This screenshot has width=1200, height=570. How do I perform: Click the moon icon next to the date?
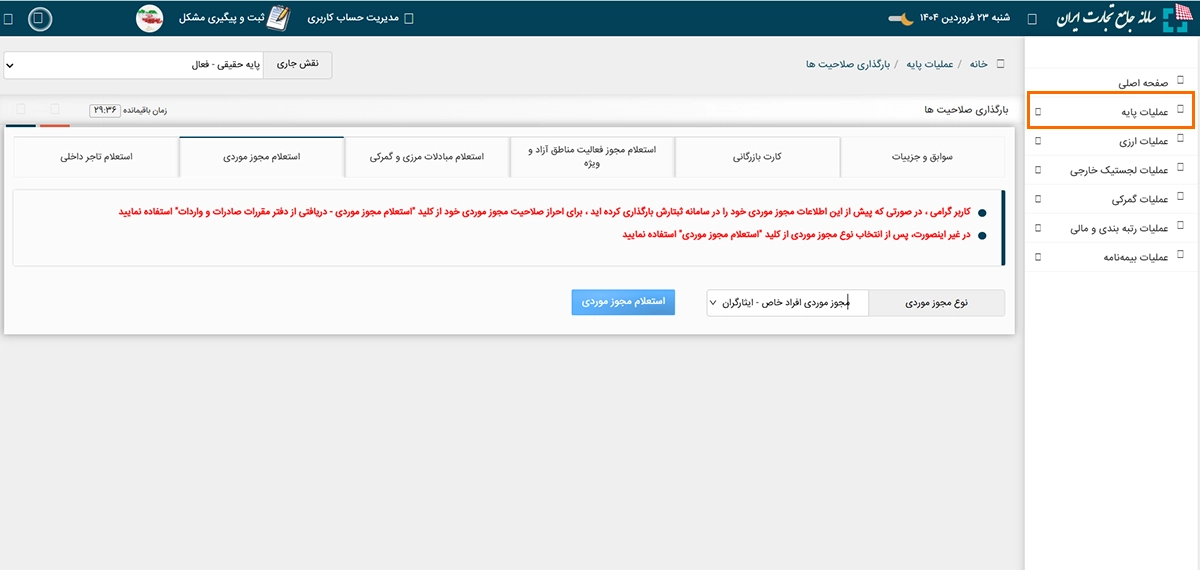point(902,18)
